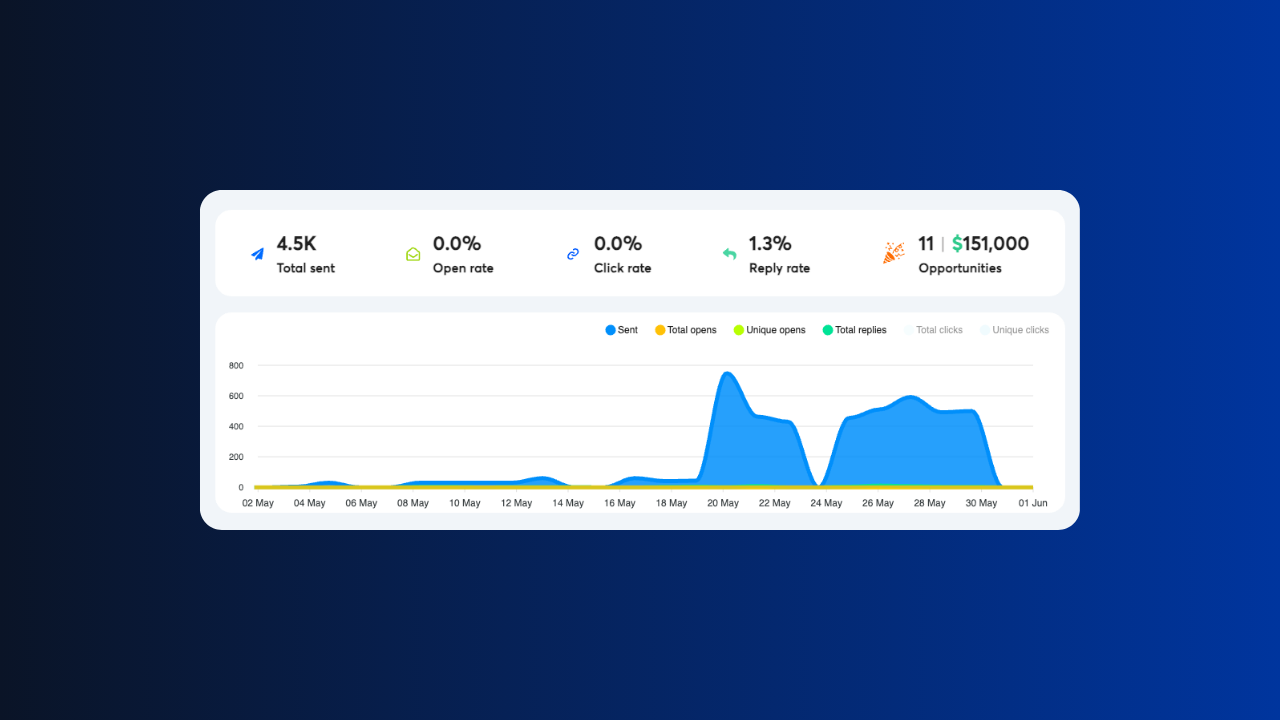The width and height of the screenshot is (1280, 720).
Task: Click the 01 Jun x-axis label
Action: pyautogui.click(x=1033, y=503)
